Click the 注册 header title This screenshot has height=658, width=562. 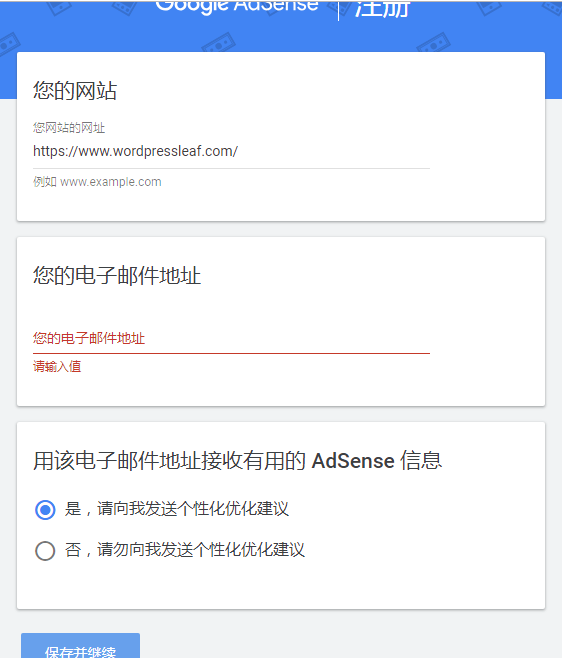(x=382, y=9)
